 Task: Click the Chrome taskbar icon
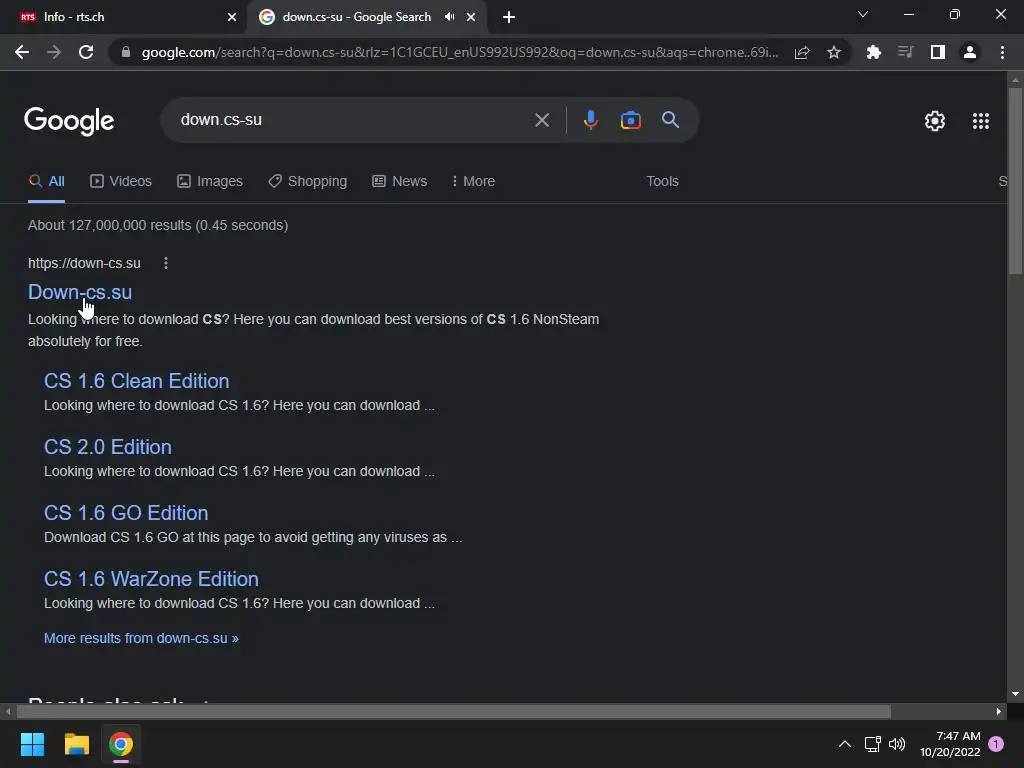121,744
